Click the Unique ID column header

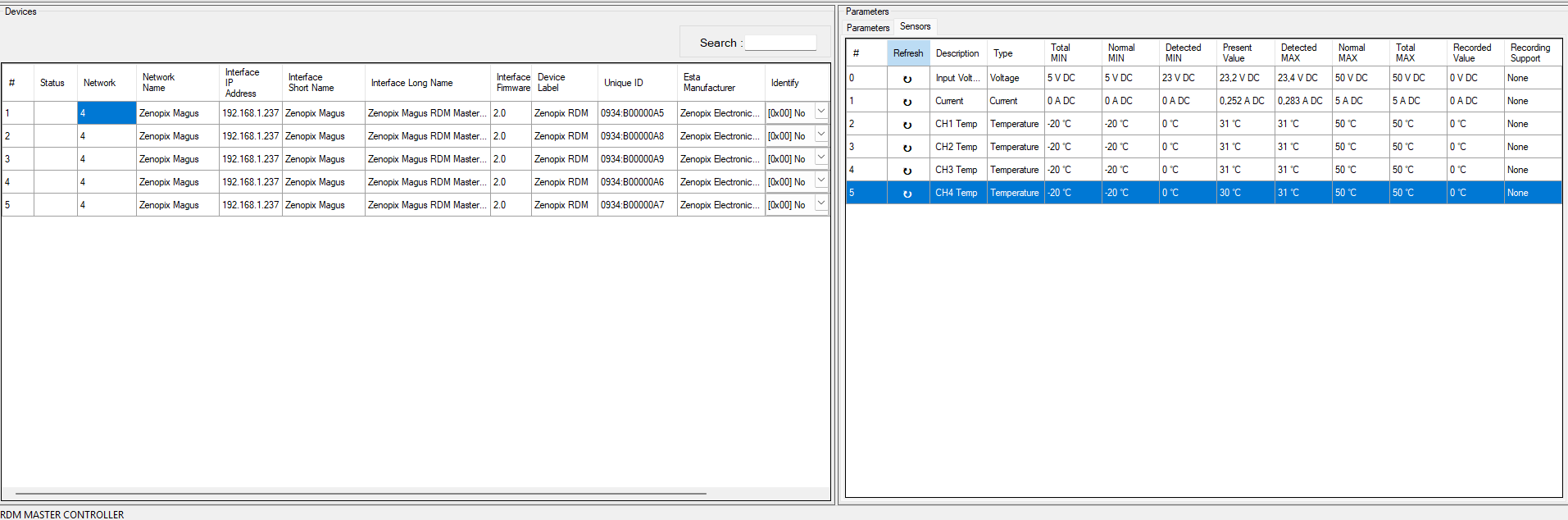[x=638, y=83]
